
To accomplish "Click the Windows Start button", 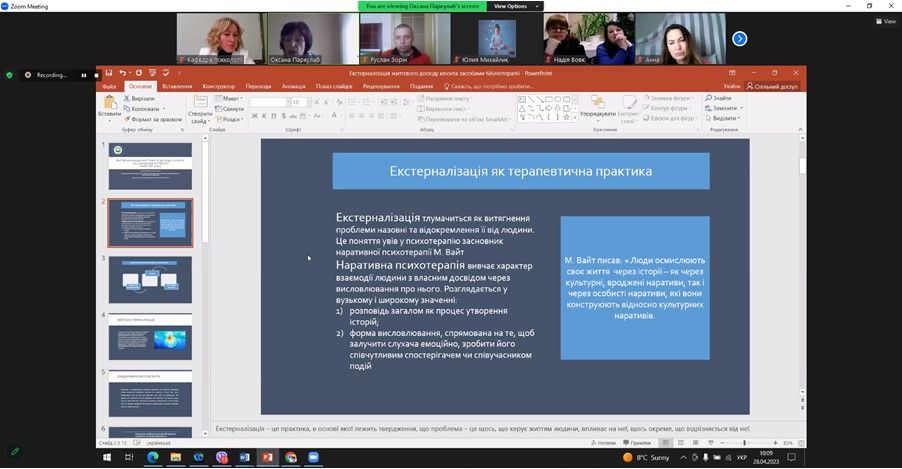I will point(109,458).
